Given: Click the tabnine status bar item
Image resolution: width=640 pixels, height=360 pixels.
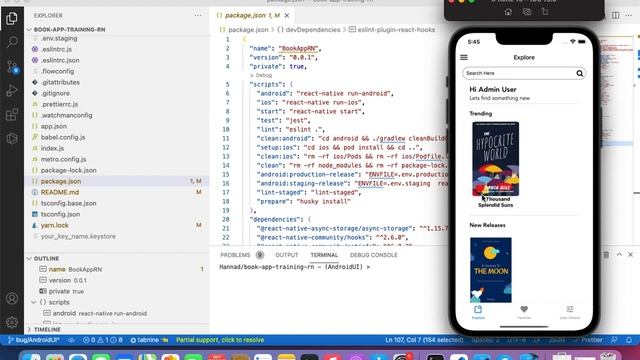Looking at the screenshot, I should tap(149, 340).
